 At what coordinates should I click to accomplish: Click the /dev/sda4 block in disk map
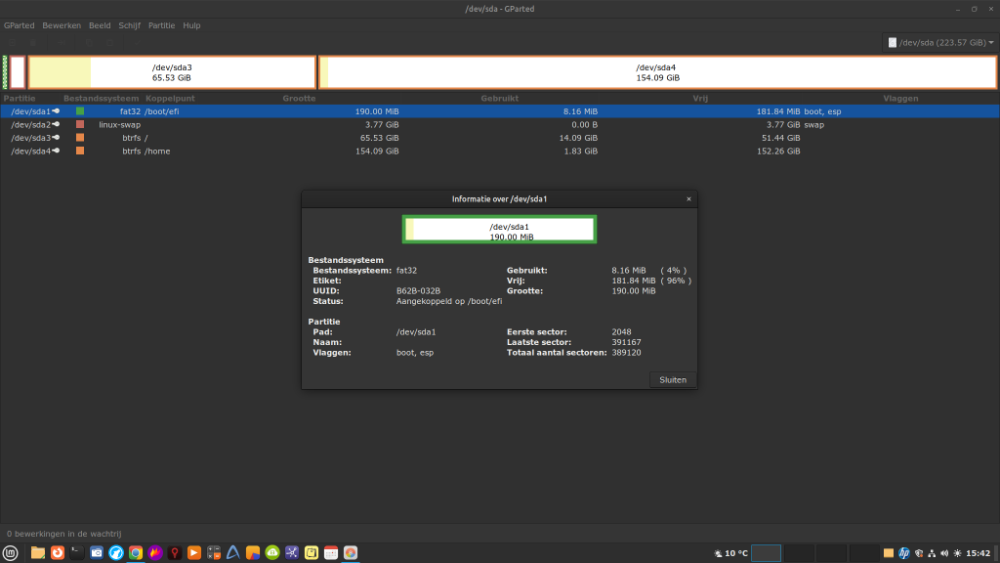656,72
